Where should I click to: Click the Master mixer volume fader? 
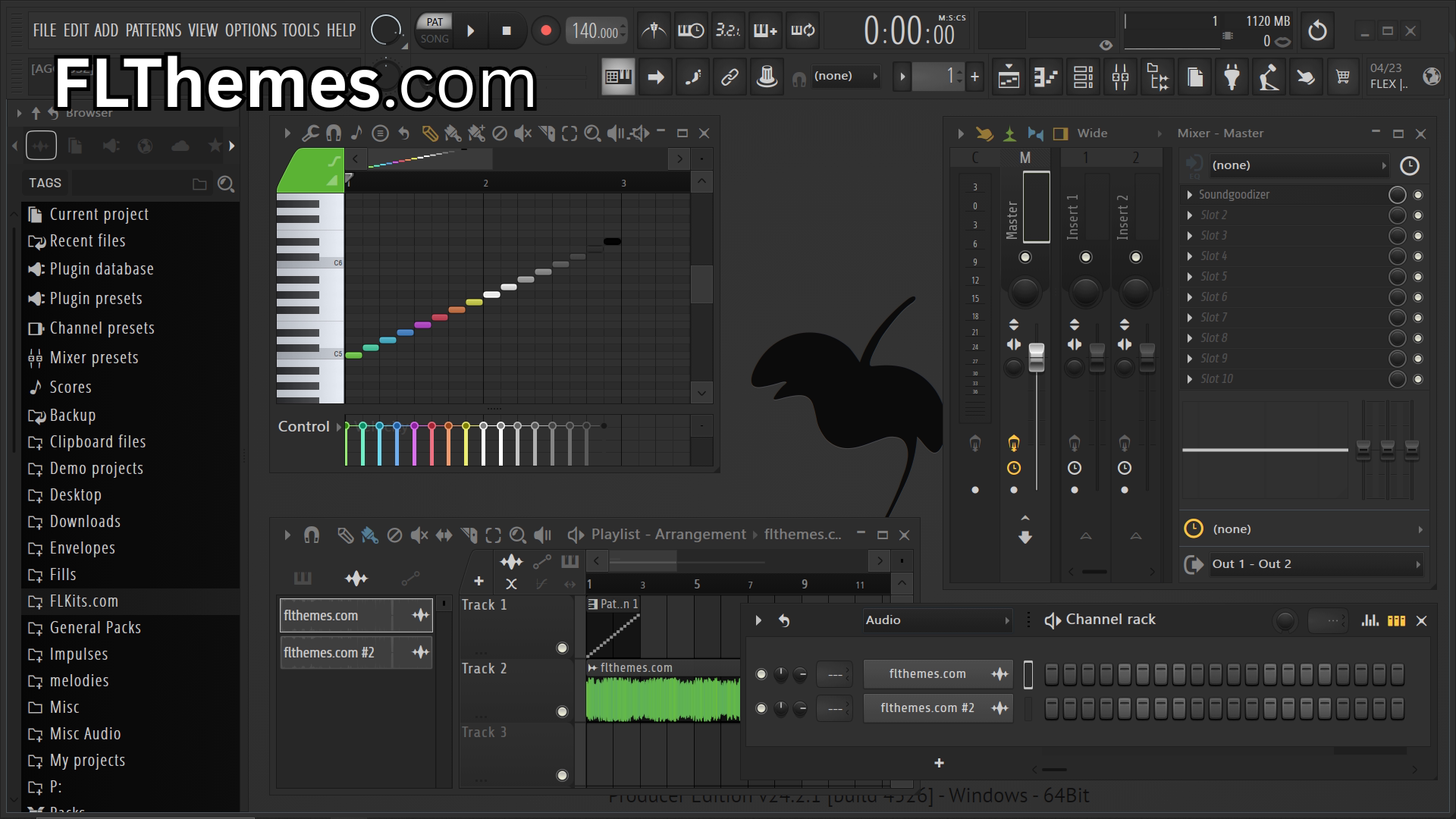coord(1036,358)
